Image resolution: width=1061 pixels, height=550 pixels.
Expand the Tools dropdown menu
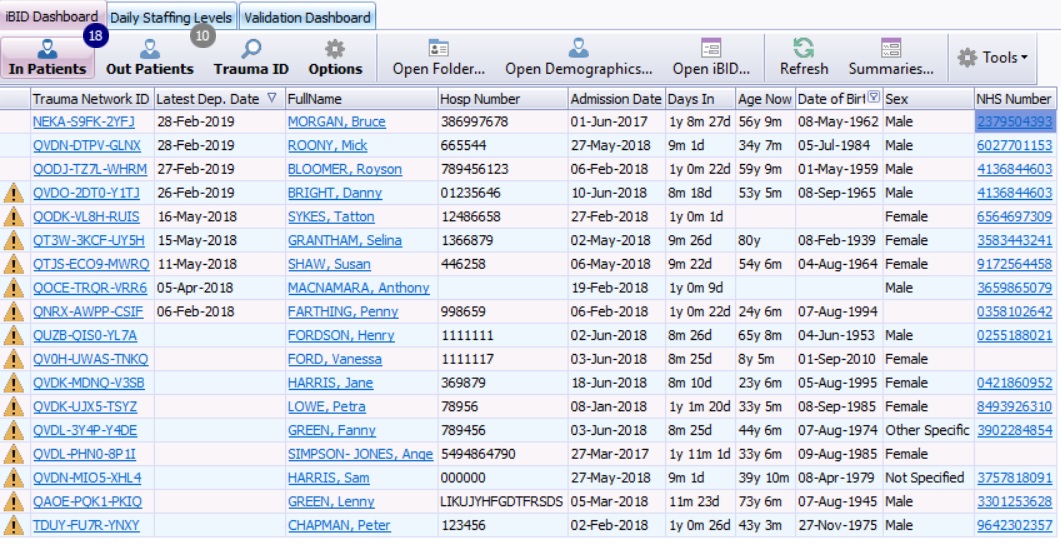click(993, 58)
